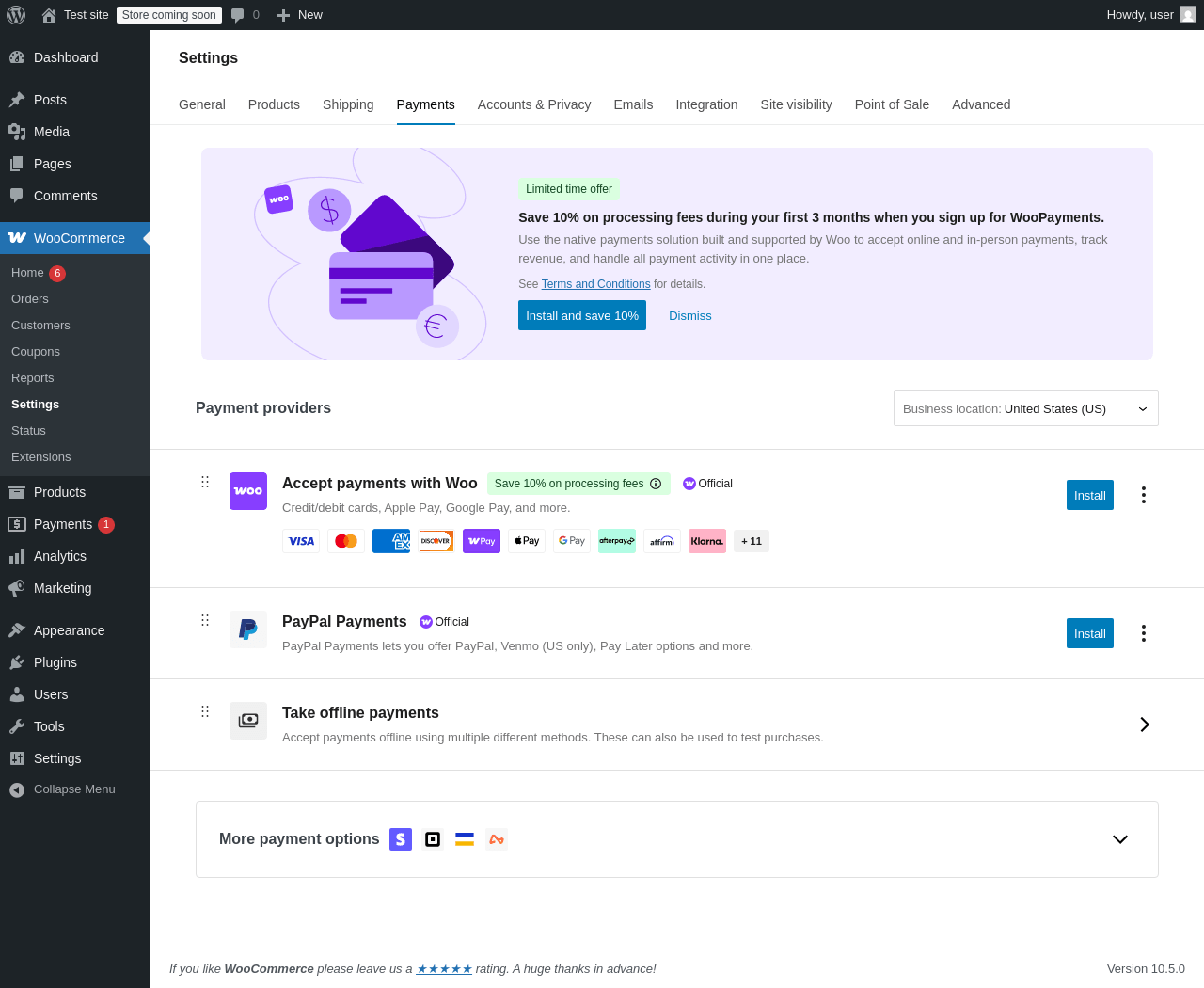
Task: Click the user avatar next to Howdy, user
Action: pyautogui.click(x=1188, y=14)
